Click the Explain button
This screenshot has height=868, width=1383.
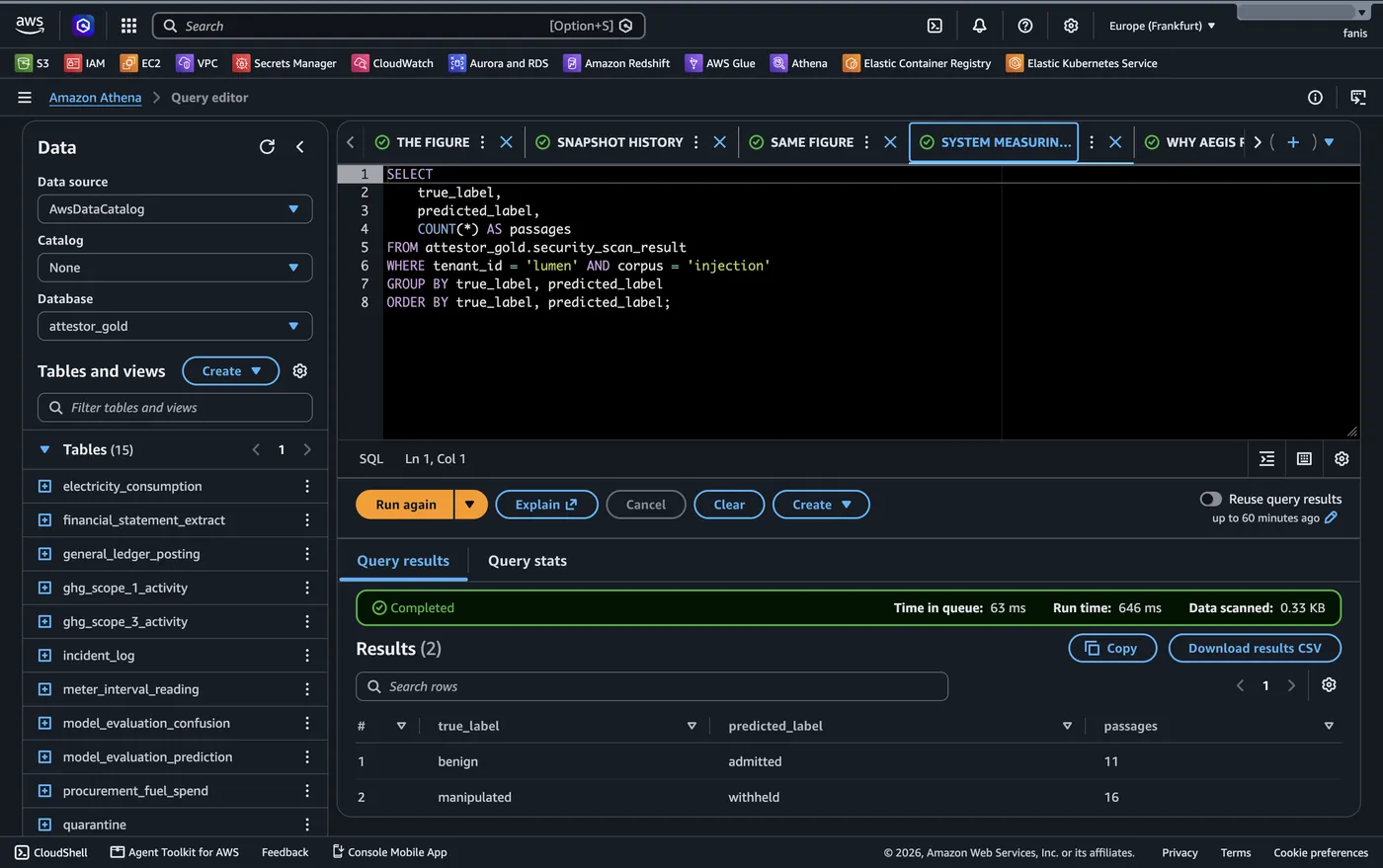pos(546,505)
